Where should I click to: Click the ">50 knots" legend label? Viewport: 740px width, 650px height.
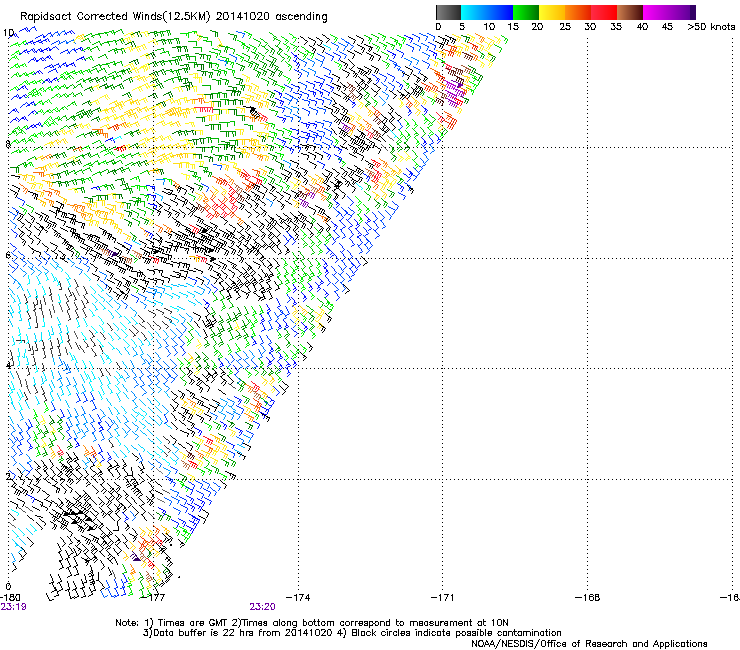(x=711, y=27)
